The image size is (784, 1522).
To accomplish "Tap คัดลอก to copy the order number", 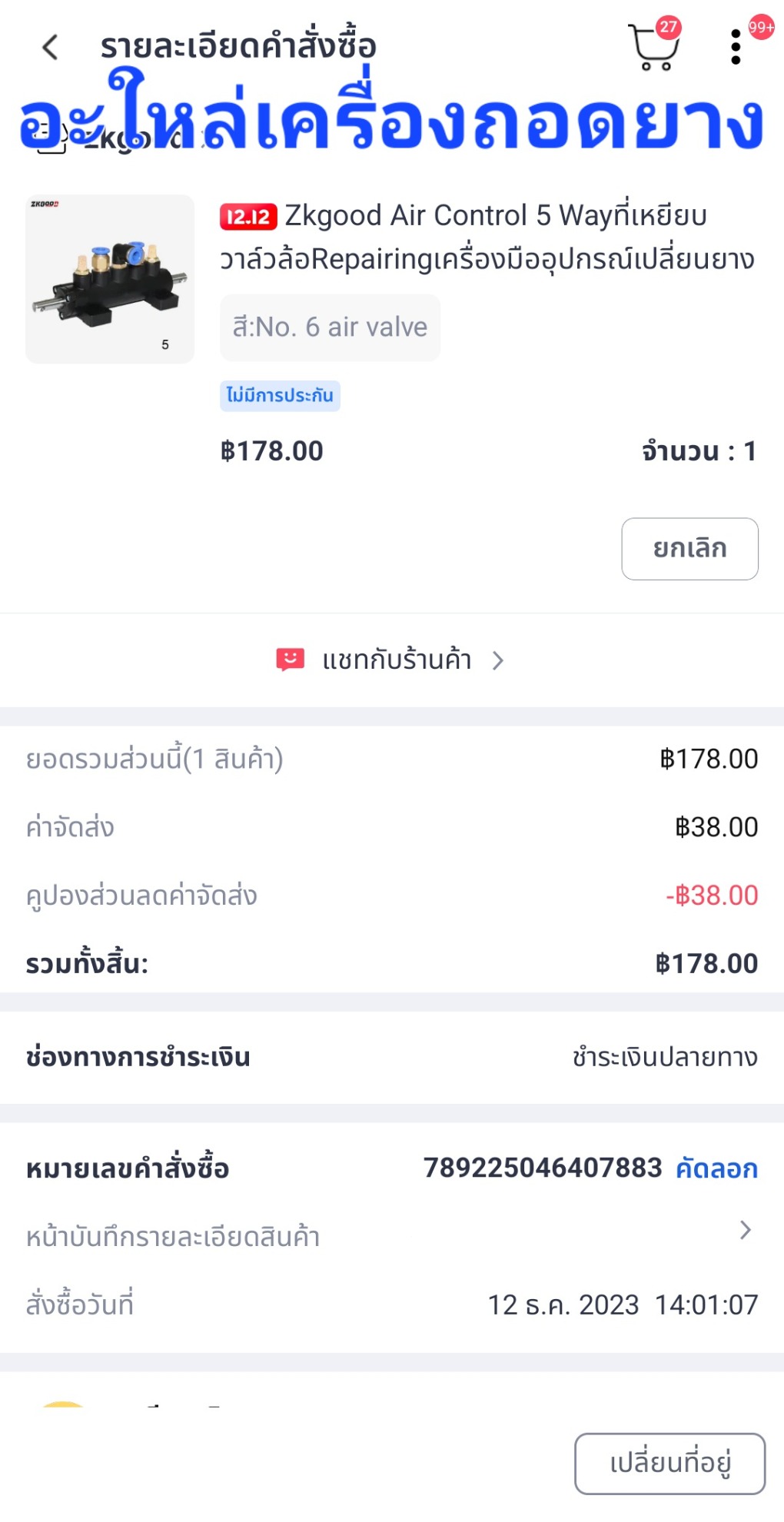I will [716, 1169].
